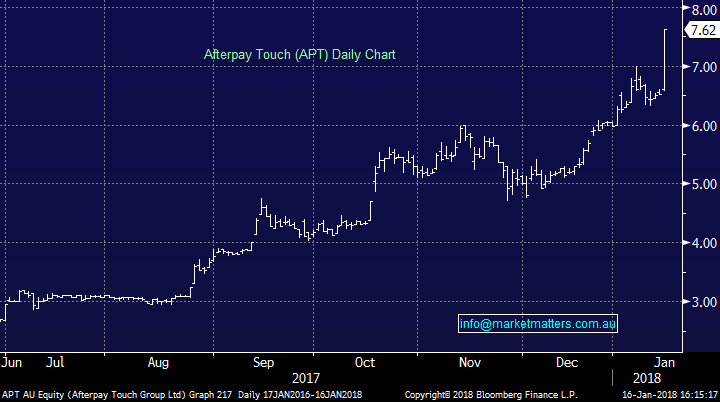Click the 6.00 price axis label
720x402 pixels.
[x=704, y=126]
